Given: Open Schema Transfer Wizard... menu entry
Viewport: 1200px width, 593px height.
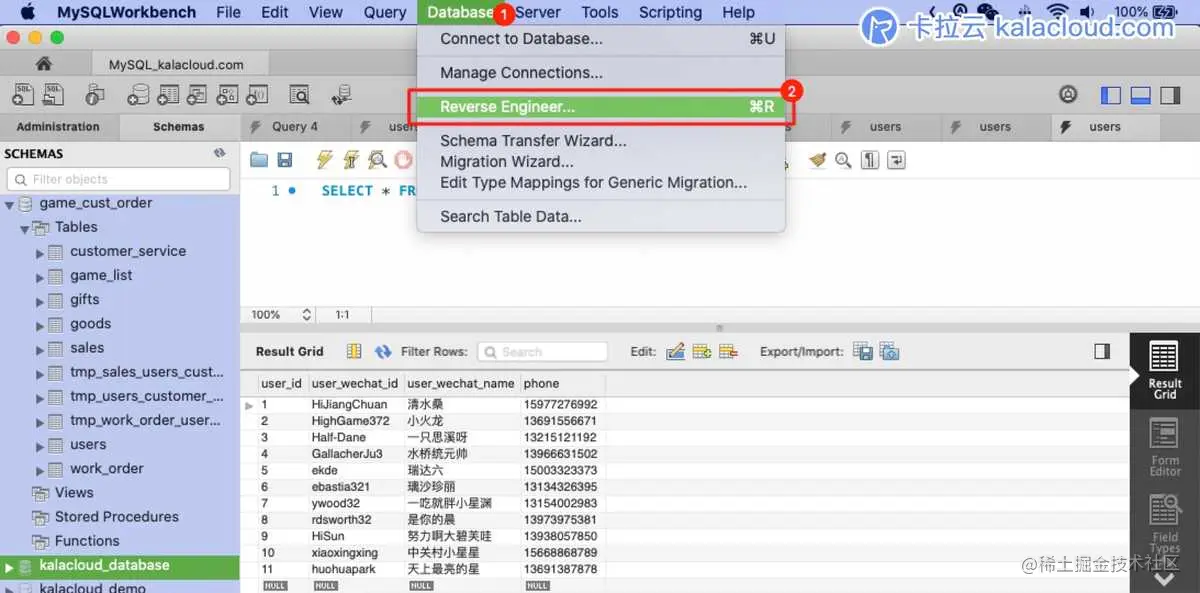Looking at the screenshot, I should [601, 141].
